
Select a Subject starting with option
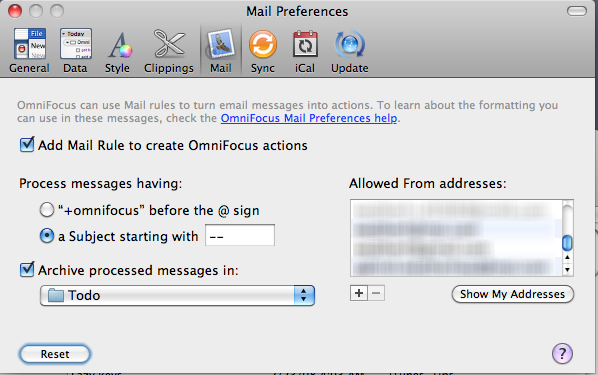[47, 236]
